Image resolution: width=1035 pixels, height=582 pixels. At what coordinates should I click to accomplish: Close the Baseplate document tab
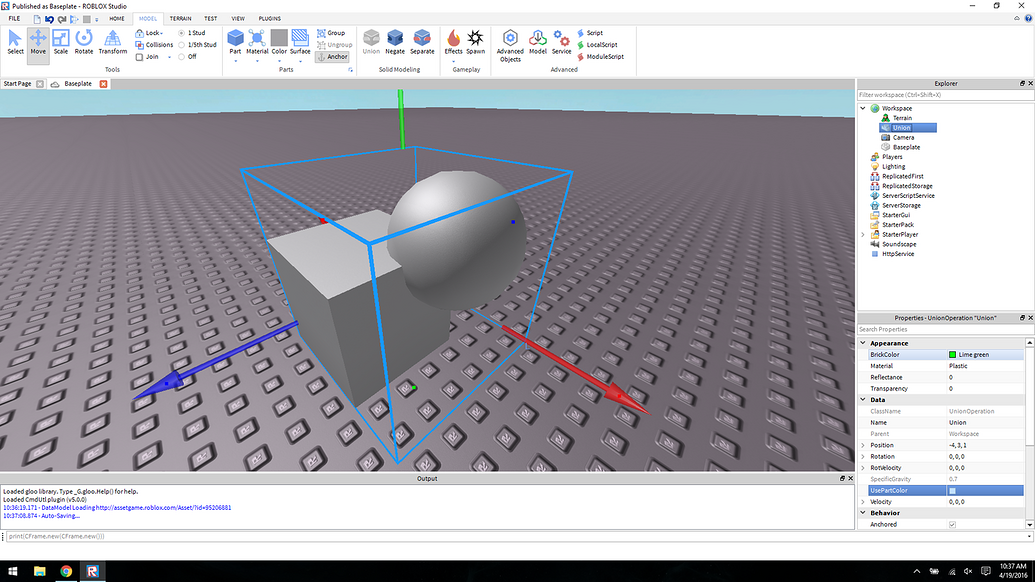103,84
